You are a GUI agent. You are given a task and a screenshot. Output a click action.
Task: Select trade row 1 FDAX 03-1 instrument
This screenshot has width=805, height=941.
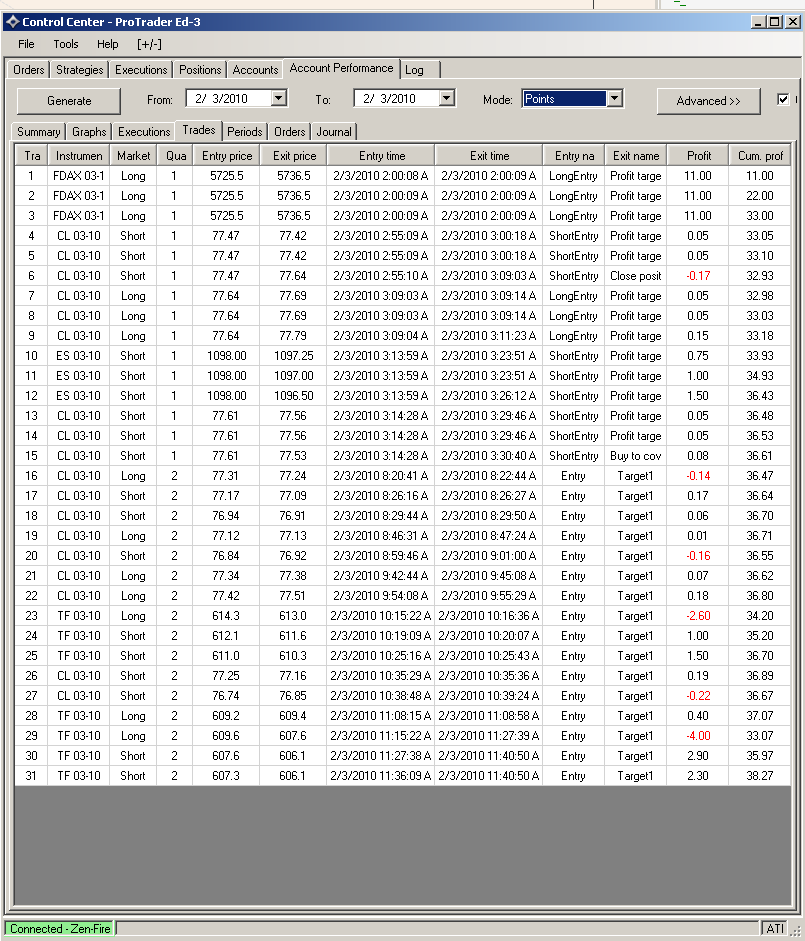pos(79,176)
